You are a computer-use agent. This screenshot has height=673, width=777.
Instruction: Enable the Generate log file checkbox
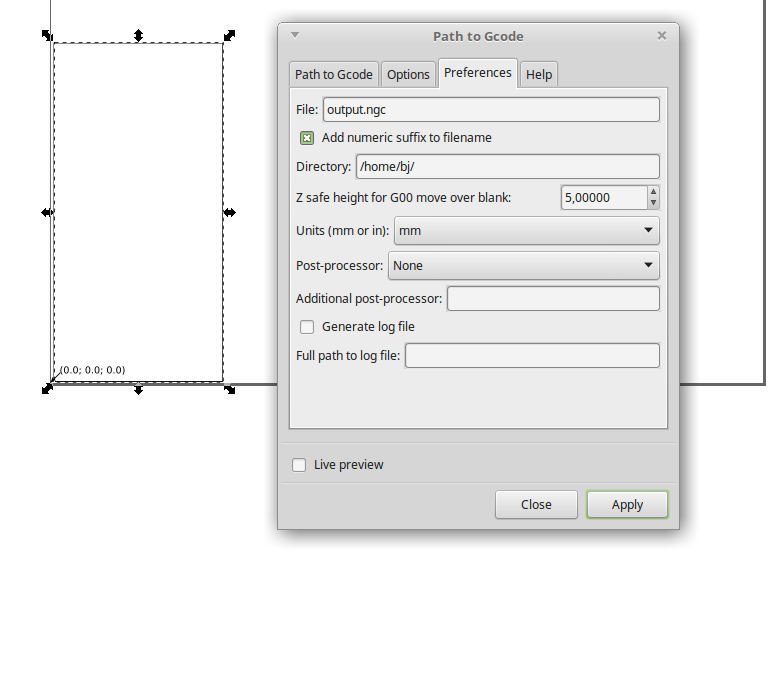pyautogui.click(x=307, y=327)
